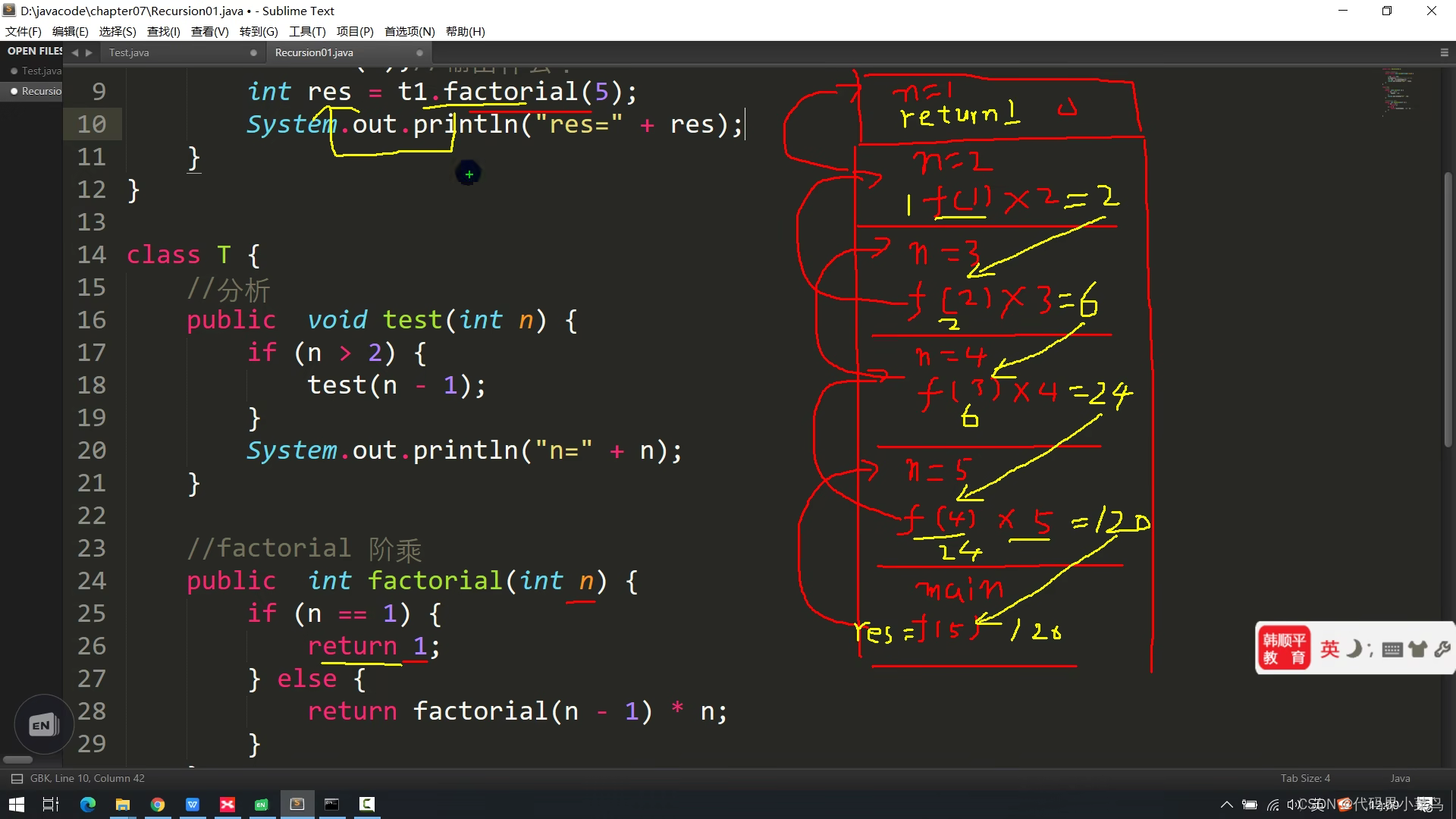Open the WPS Office taskbar icon

(x=193, y=805)
